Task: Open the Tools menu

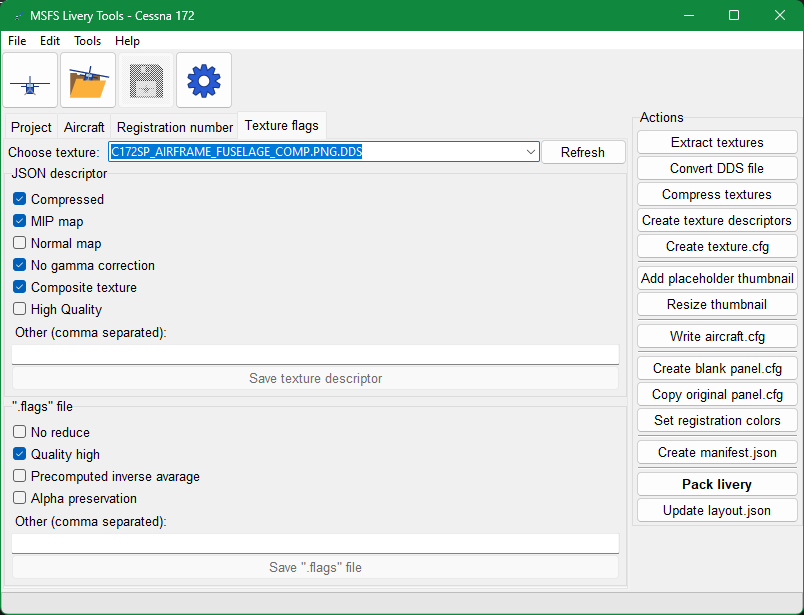Action: tap(87, 41)
